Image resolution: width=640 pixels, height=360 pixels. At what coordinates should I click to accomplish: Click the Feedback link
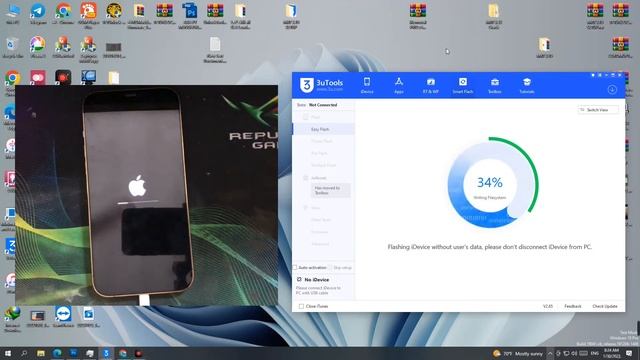click(572, 306)
